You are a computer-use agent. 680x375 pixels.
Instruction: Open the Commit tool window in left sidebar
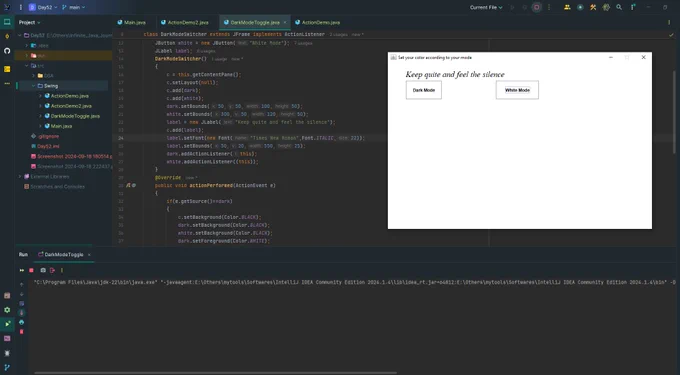point(7,36)
